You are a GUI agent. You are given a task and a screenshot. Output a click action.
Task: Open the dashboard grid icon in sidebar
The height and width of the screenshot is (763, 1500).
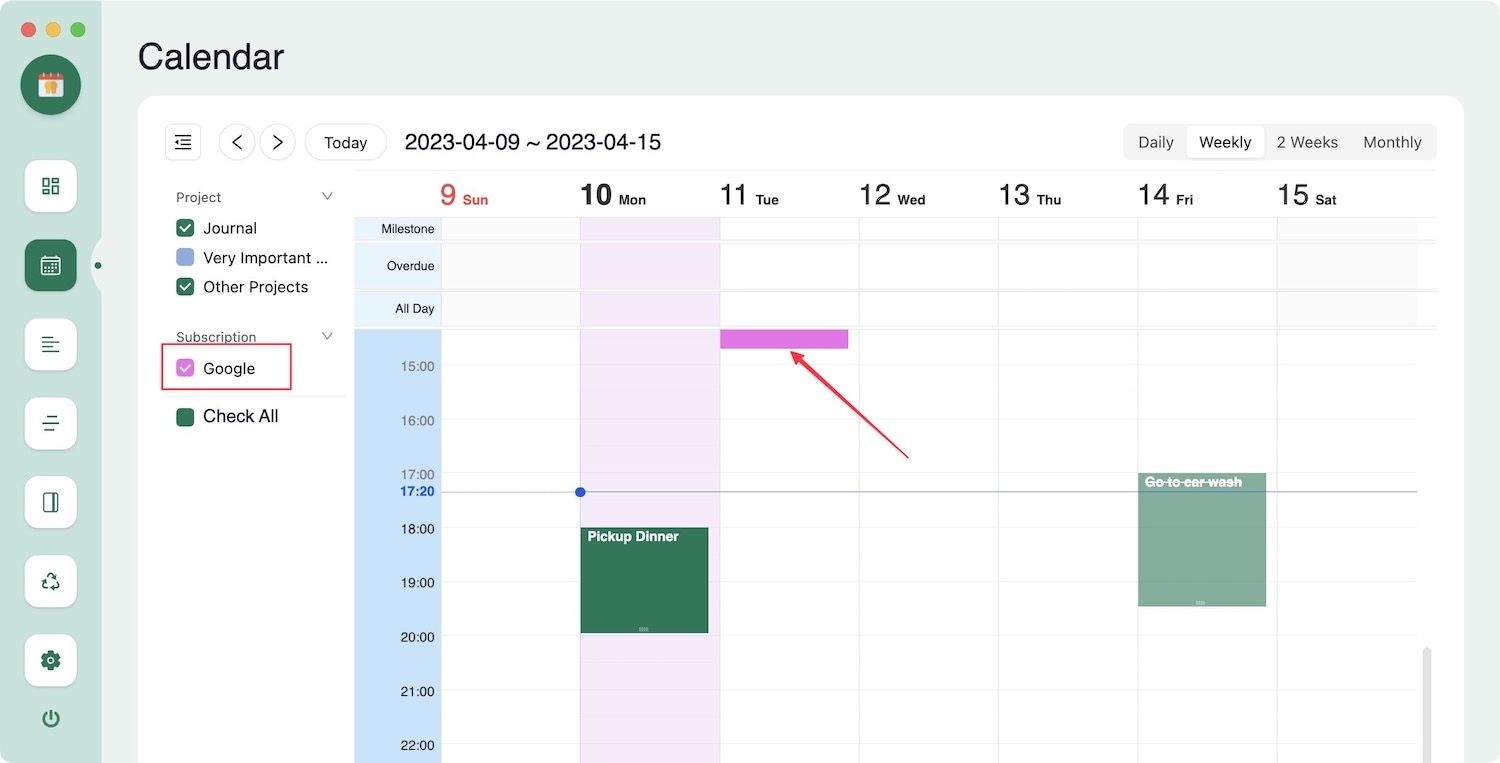pos(51,186)
